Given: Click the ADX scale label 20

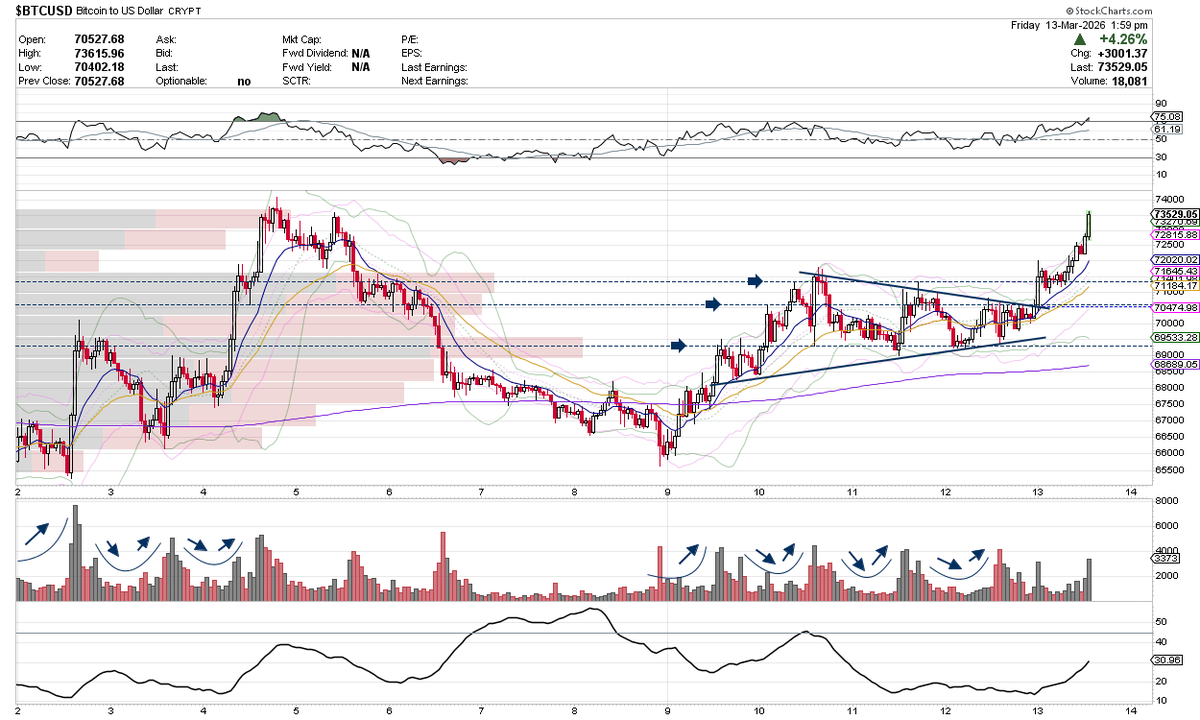Looking at the screenshot, I should tap(1160, 681).
